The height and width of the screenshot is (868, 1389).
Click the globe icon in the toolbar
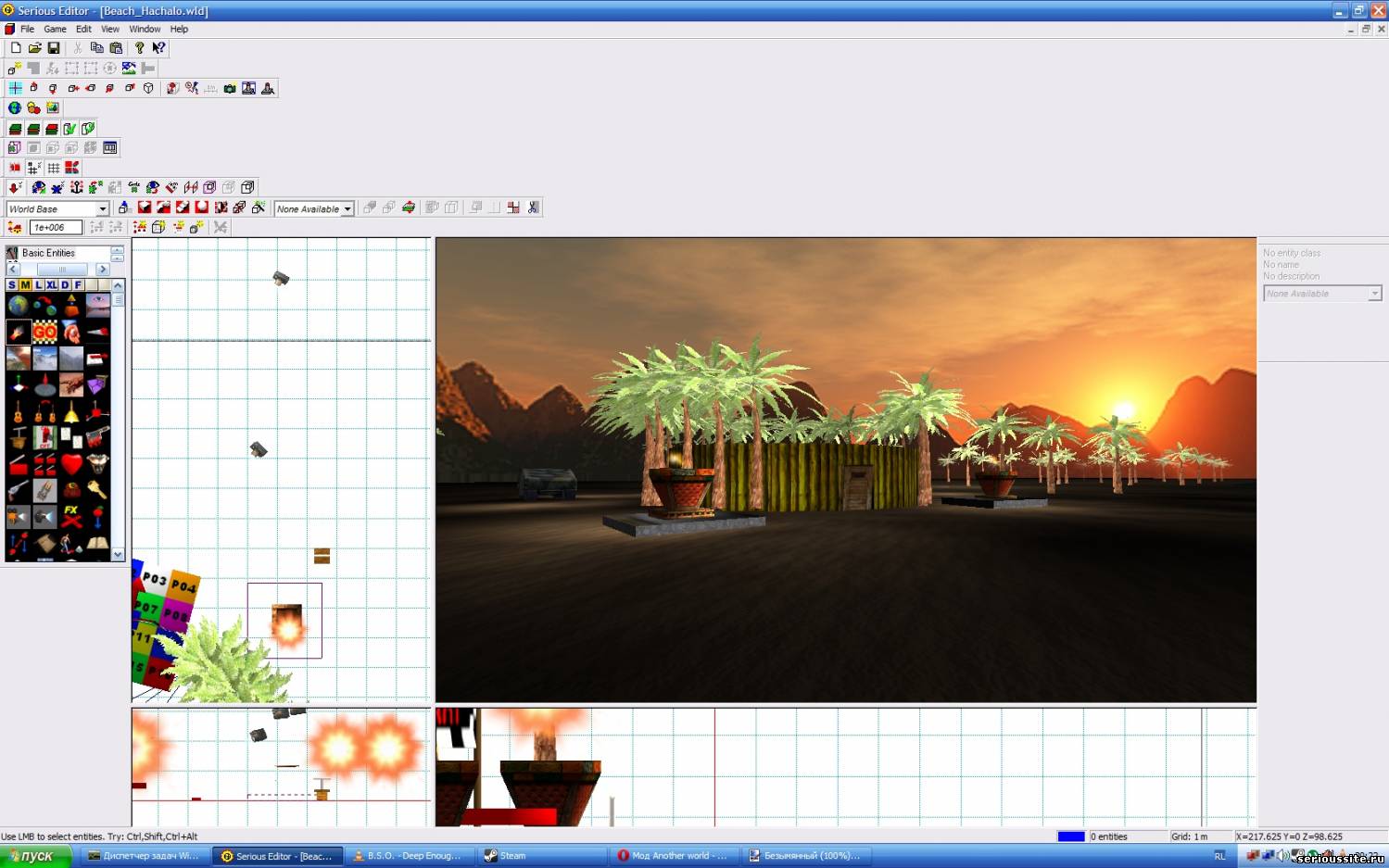[15, 108]
